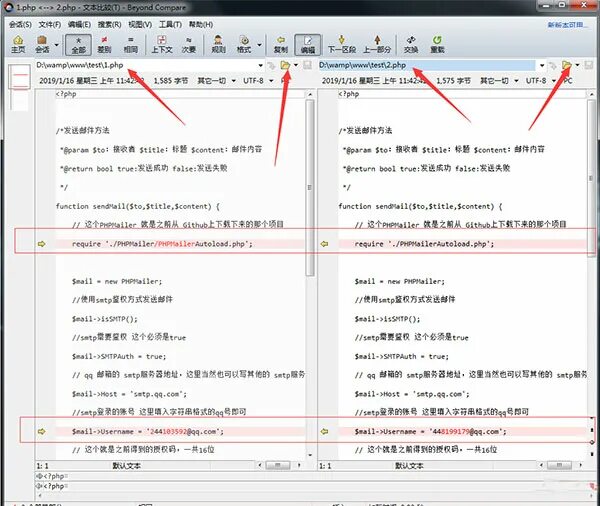Viewport: 600px width, 506px height.
Task: Click the 主页 (Home) toolbar icon
Action: coord(18,44)
